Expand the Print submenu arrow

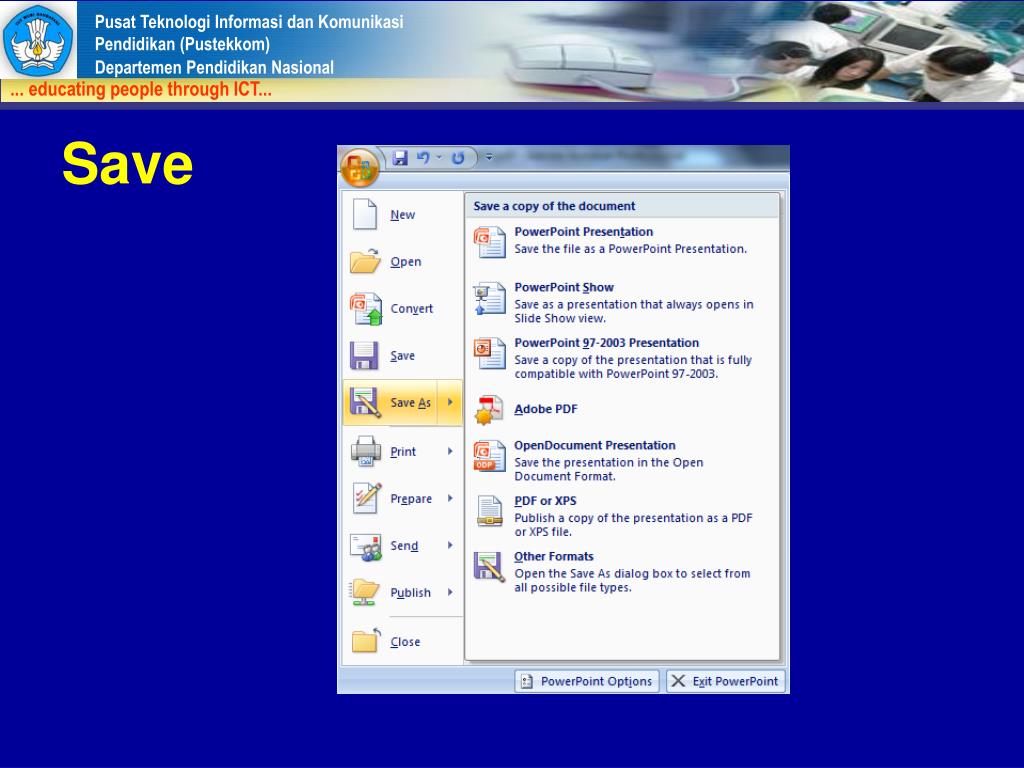(x=451, y=451)
